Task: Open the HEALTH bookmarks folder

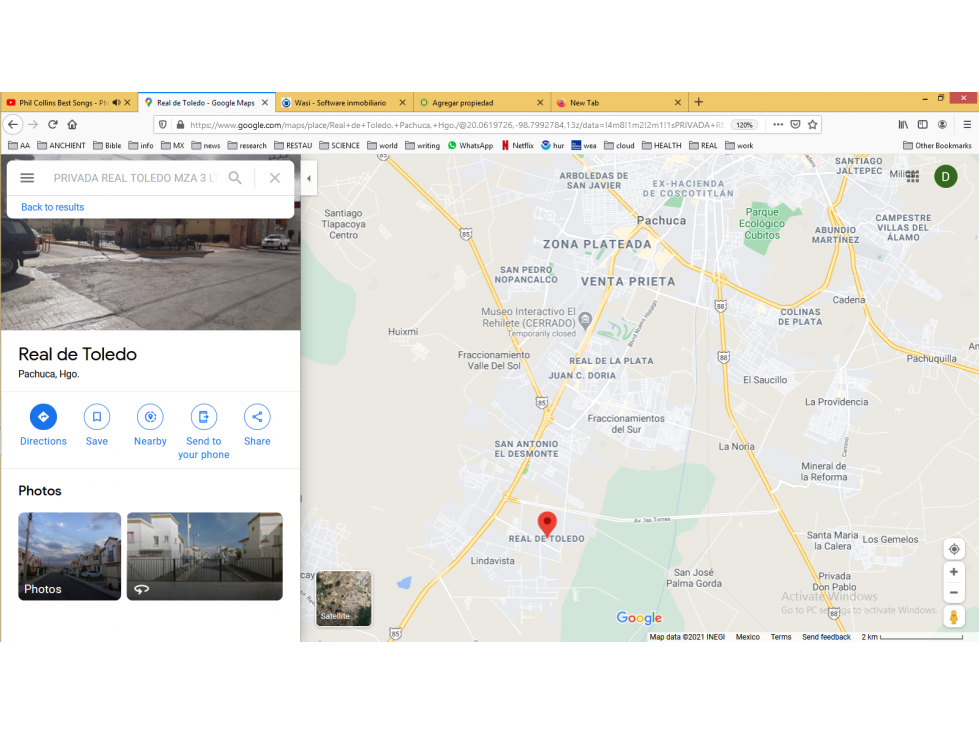Action: (662, 145)
